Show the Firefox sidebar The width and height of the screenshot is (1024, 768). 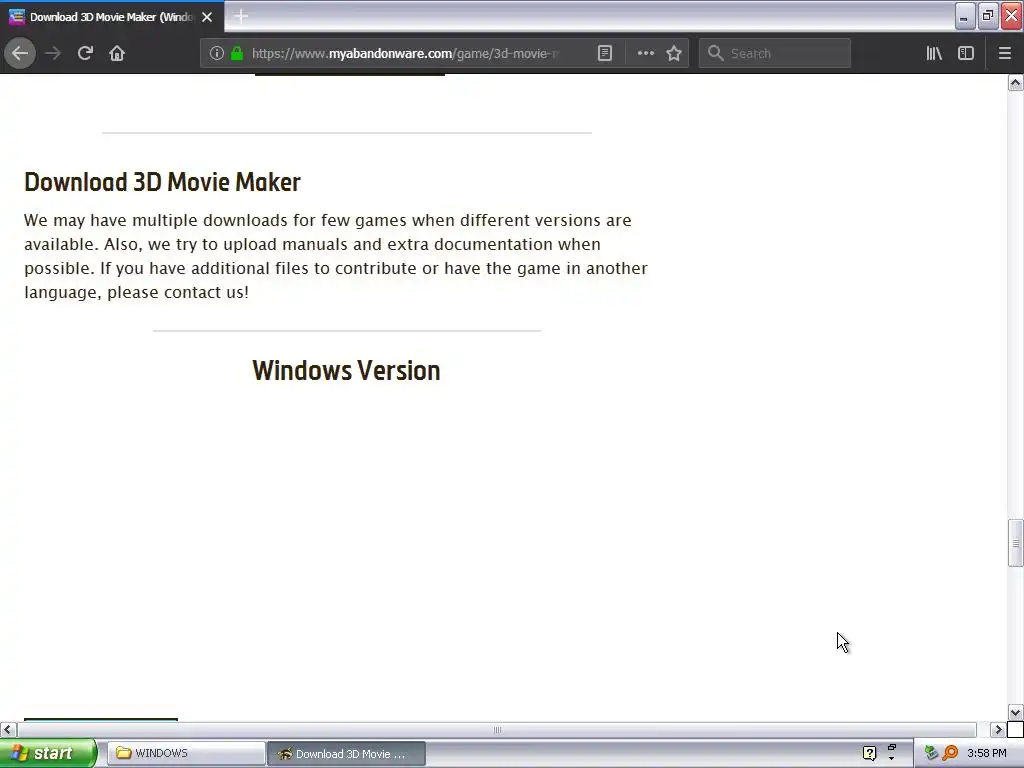966,53
